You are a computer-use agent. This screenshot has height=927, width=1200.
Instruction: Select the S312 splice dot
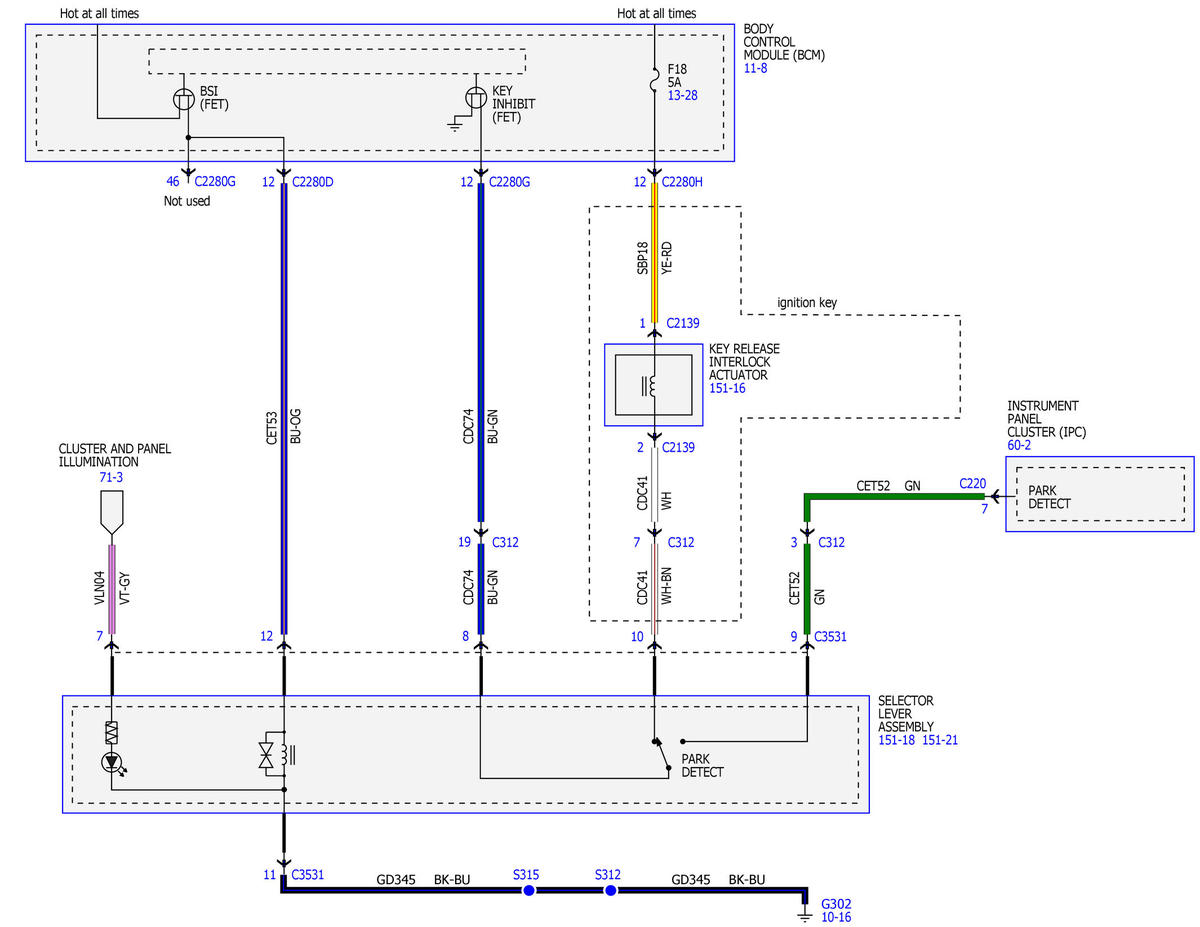[x=609, y=890]
